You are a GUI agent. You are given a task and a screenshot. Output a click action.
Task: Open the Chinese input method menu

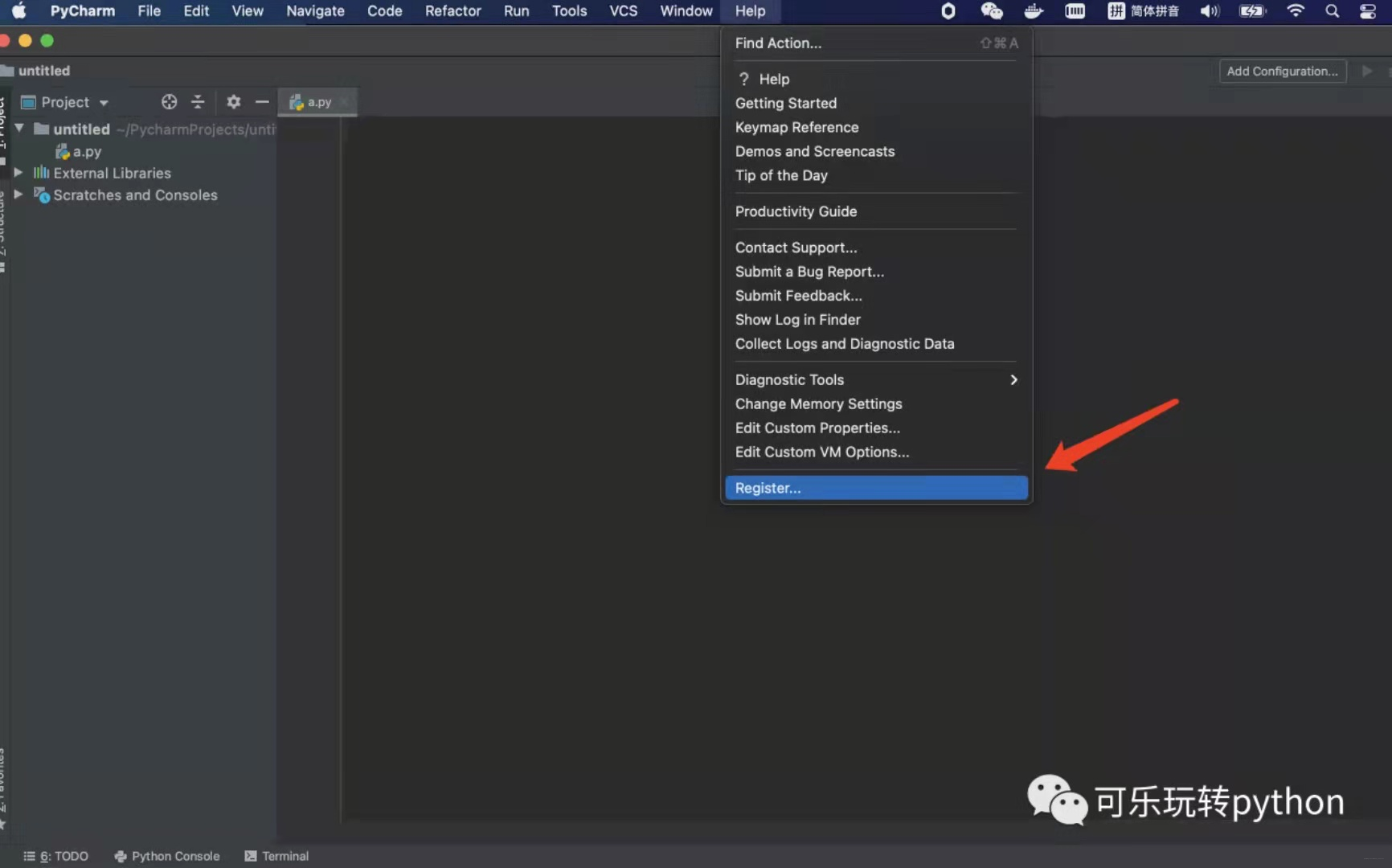(x=1143, y=11)
